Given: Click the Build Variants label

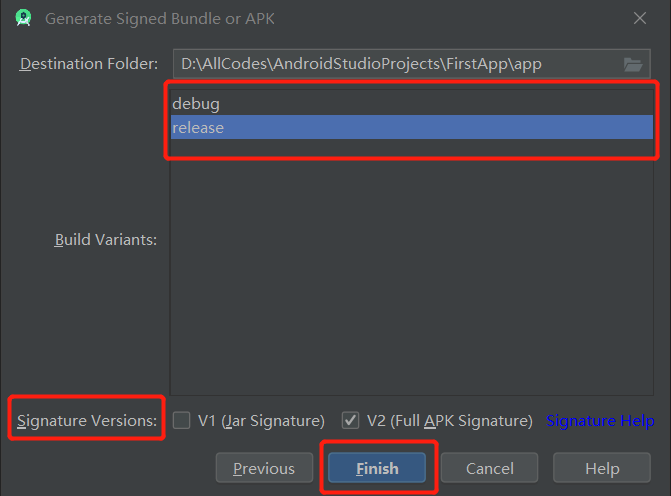Looking at the screenshot, I should [x=106, y=240].
